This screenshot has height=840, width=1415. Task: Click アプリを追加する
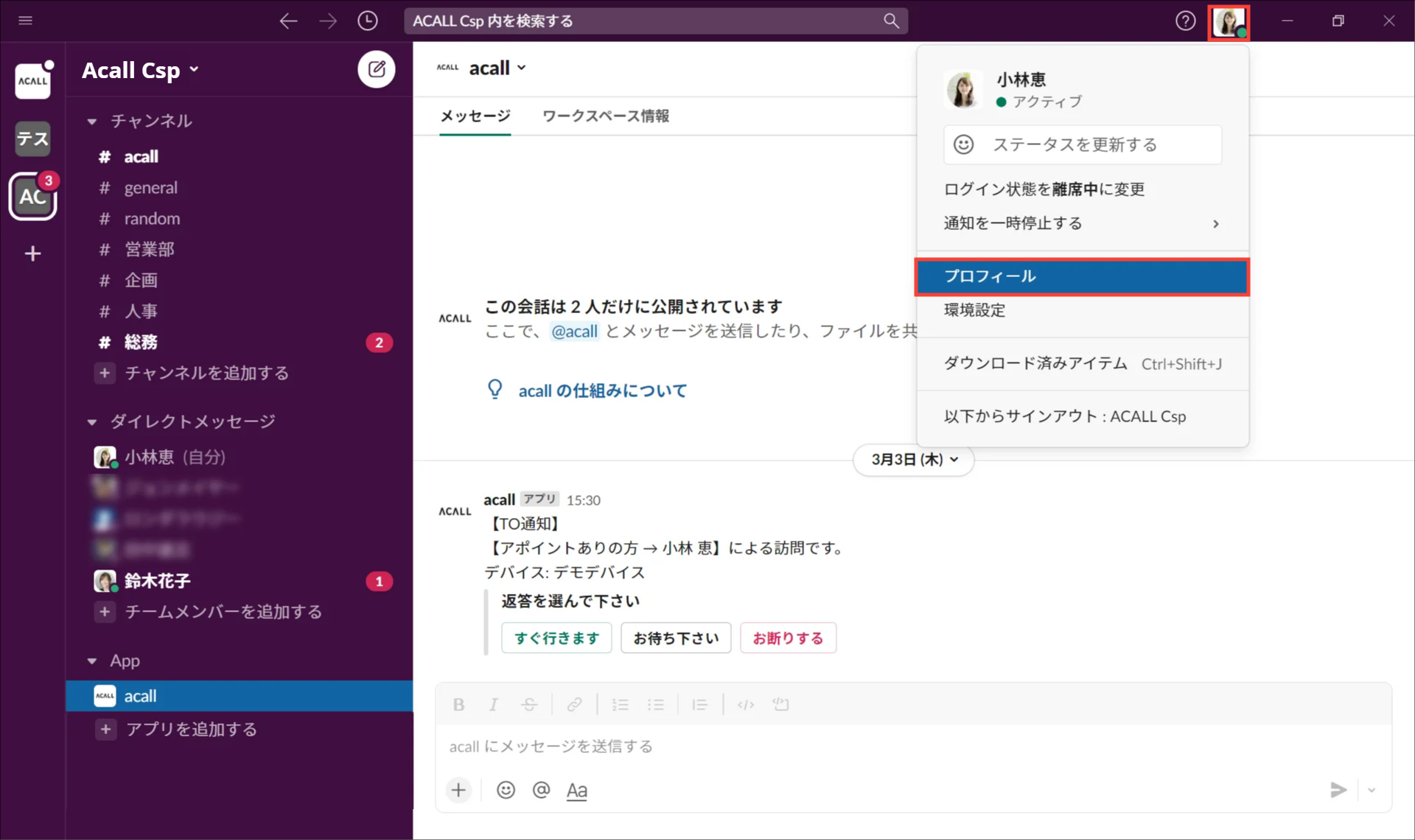pos(191,729)
